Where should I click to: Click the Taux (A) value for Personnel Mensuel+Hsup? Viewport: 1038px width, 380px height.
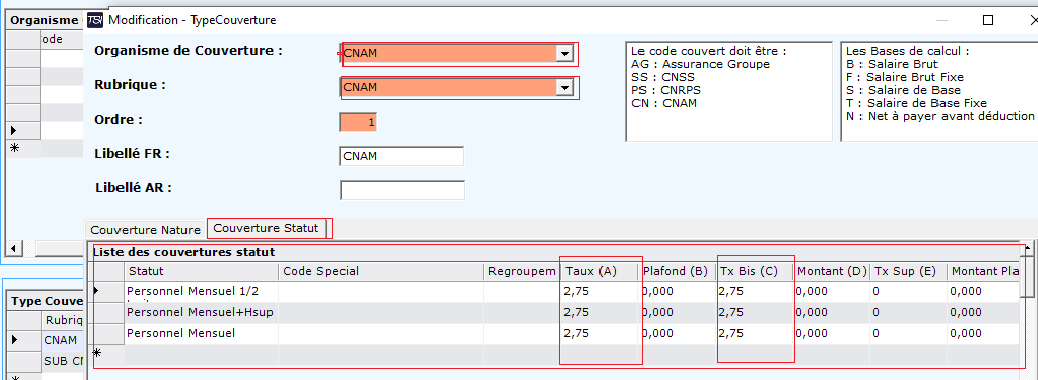click(599, 313)
